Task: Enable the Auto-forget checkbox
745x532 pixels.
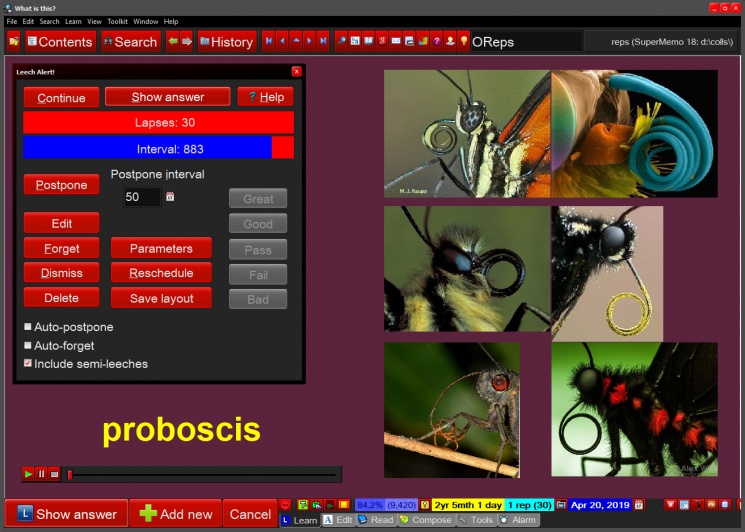Action: [x=28, y=345]
